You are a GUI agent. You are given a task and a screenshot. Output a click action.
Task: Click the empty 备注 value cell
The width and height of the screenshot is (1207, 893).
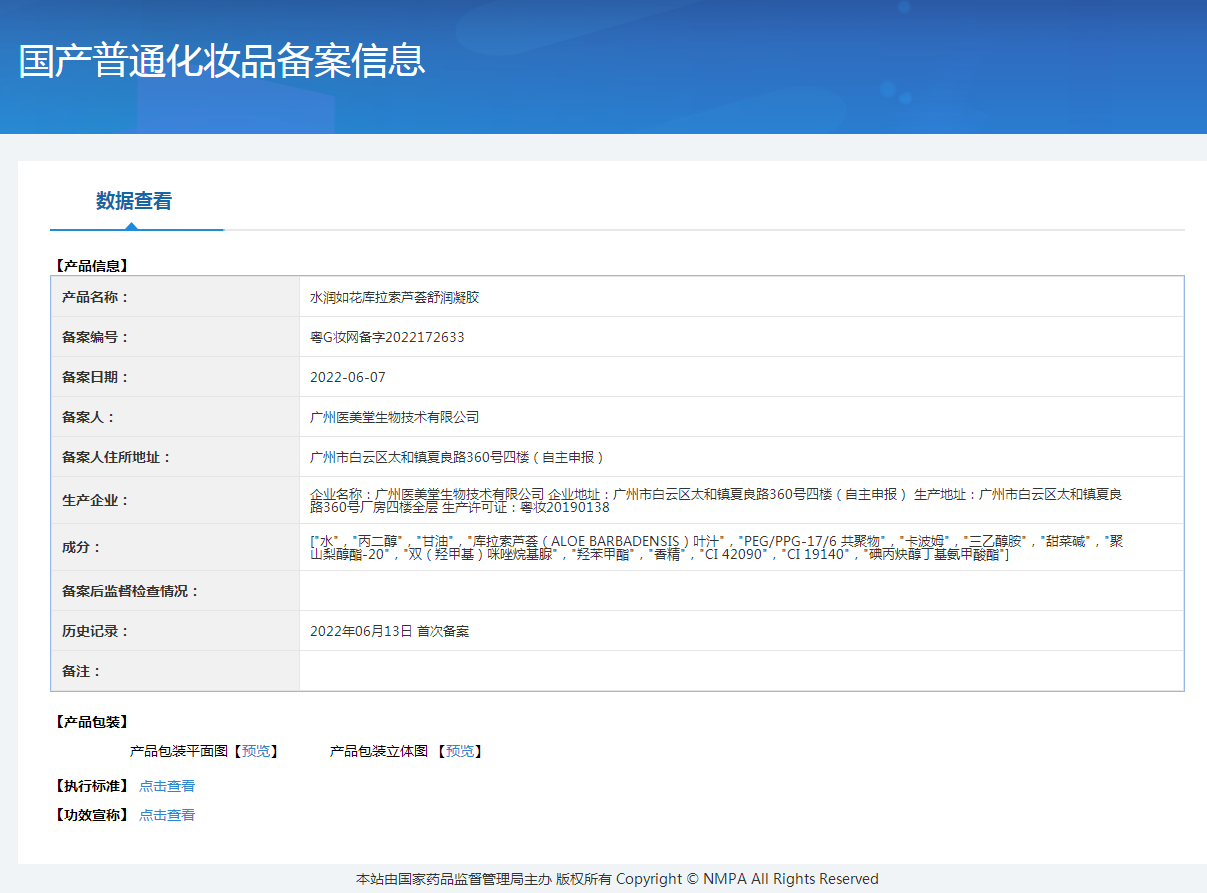coord(740,671)
